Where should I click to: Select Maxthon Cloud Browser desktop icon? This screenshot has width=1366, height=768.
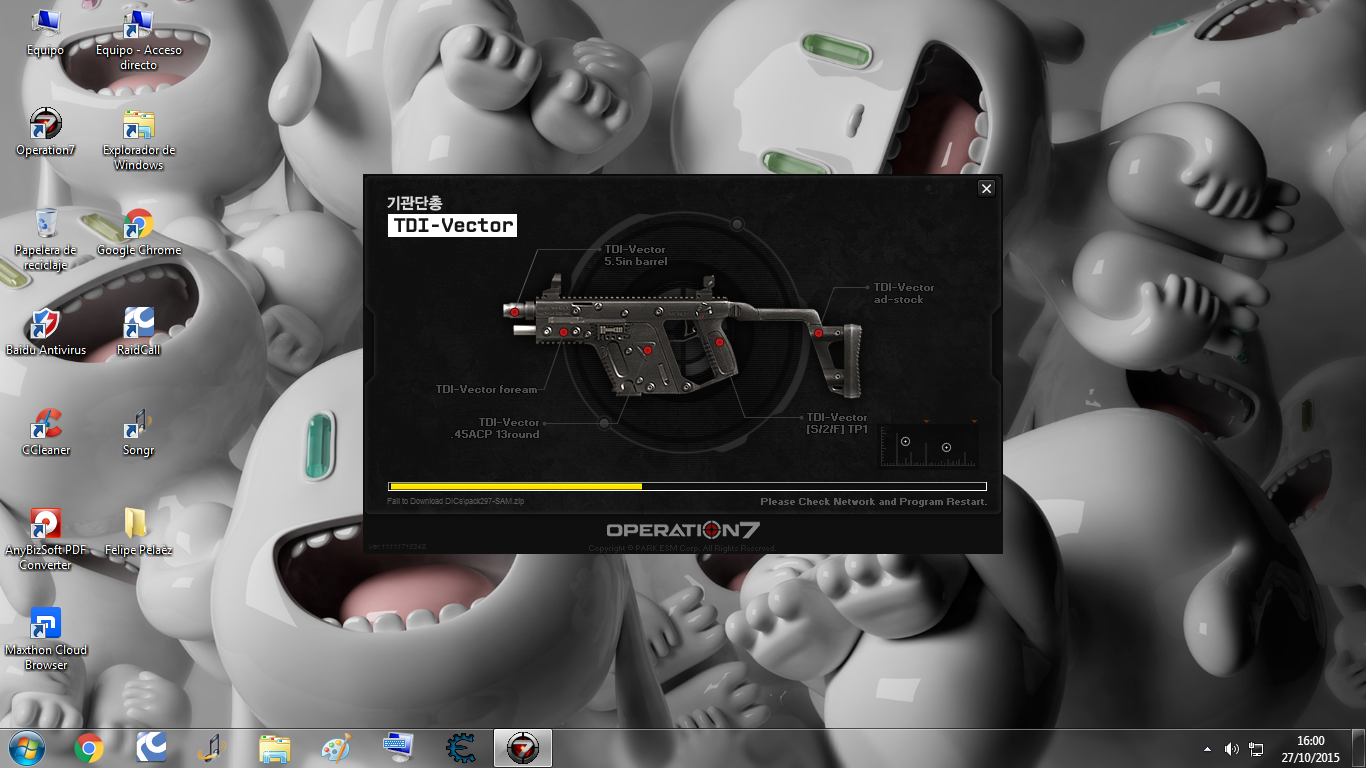tap(45, 640)
